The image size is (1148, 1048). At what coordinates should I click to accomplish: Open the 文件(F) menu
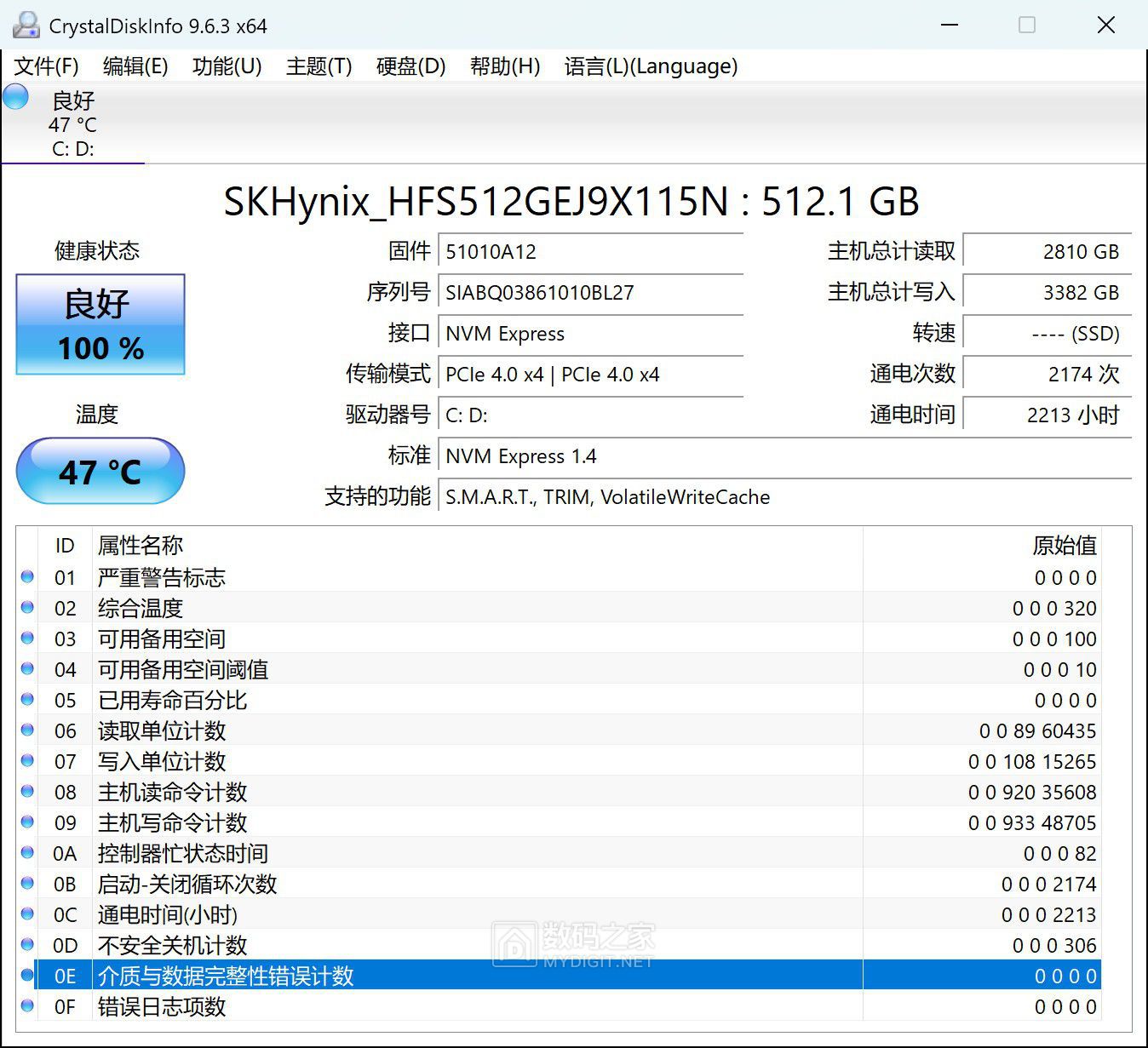coord(47,66)
